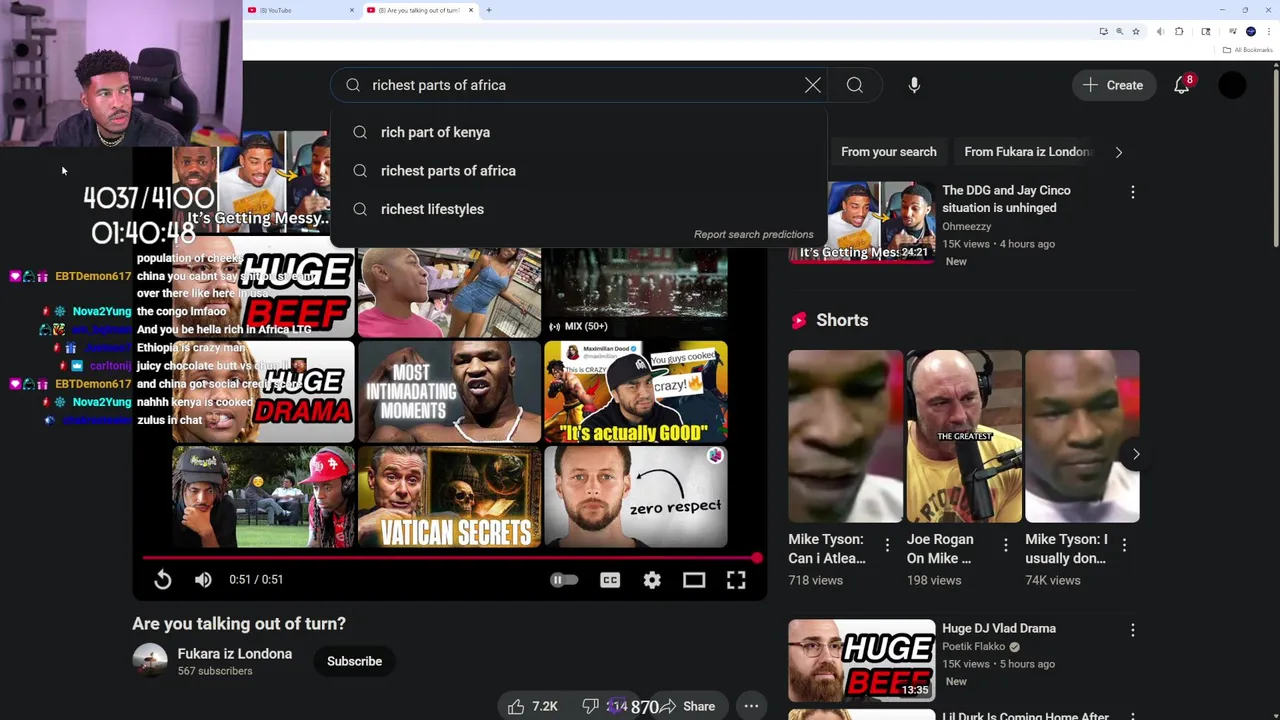Open Fukara iz Londona channel avatar
The height and width of the screenshot is (720, 1280).
[x=150, y=661]
